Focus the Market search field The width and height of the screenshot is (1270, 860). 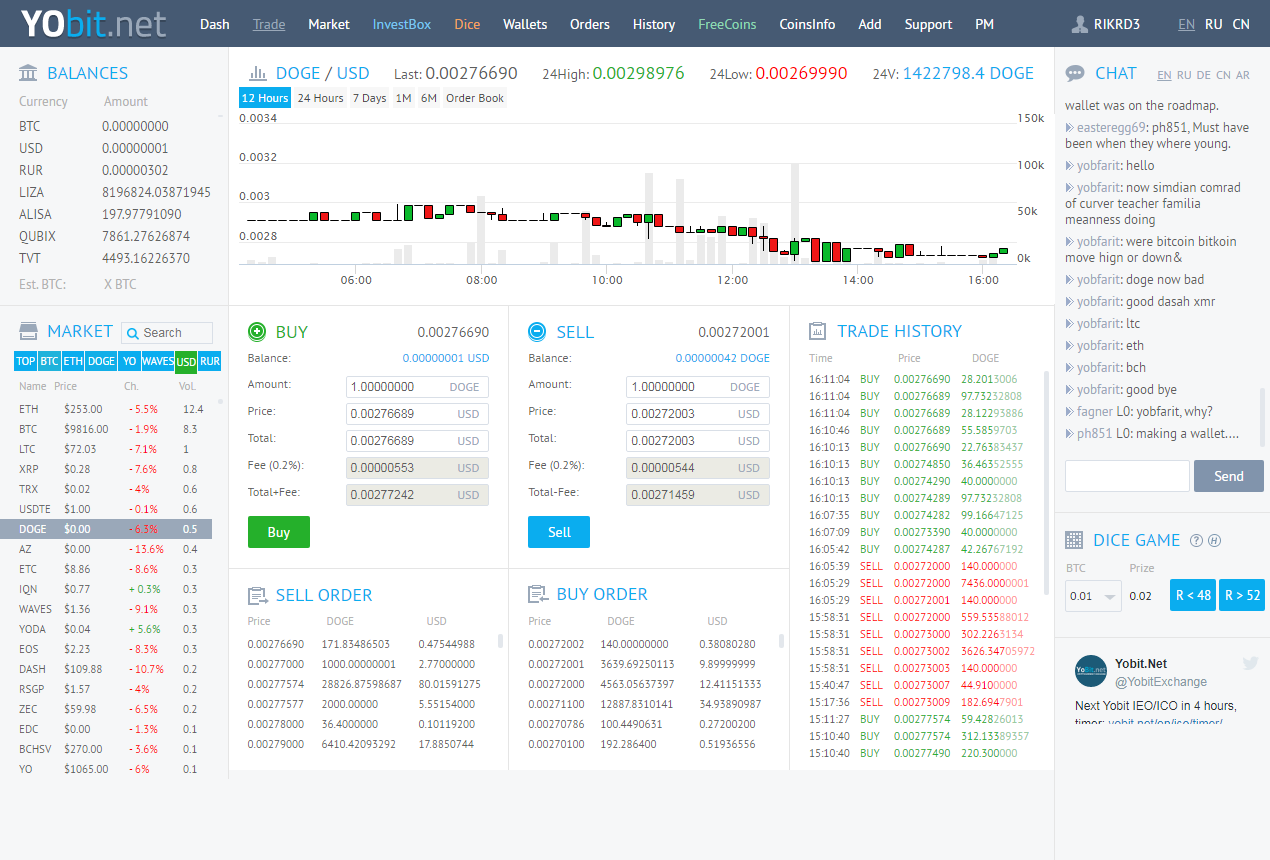(167, 333)
